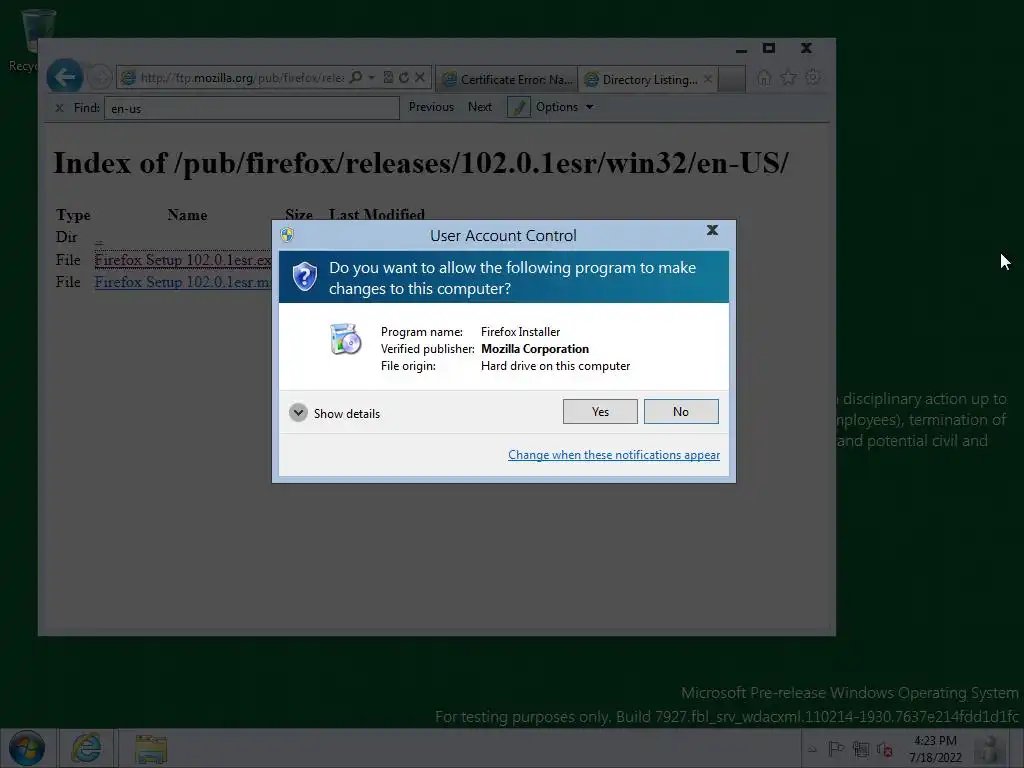Click the 'Hard drive on this computer' text

click(x=556, y=366)
